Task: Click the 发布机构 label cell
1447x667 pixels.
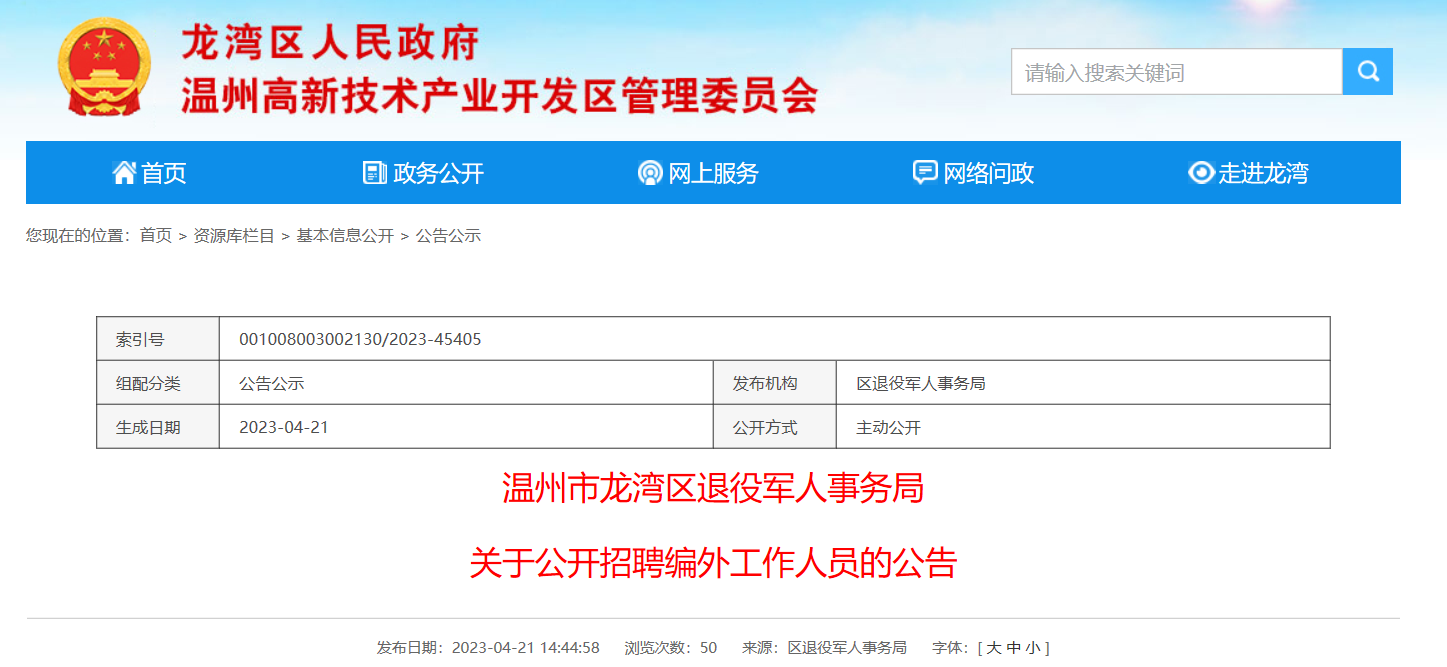Action: coord(775,383)
